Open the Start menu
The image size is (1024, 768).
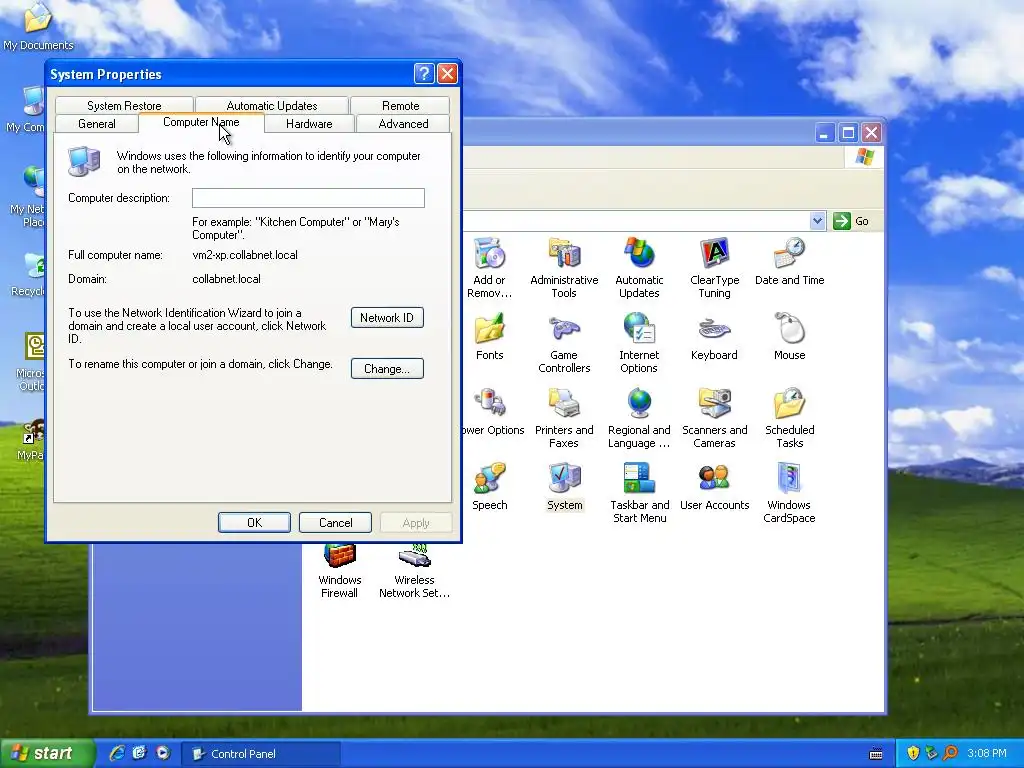click(46, 753)
